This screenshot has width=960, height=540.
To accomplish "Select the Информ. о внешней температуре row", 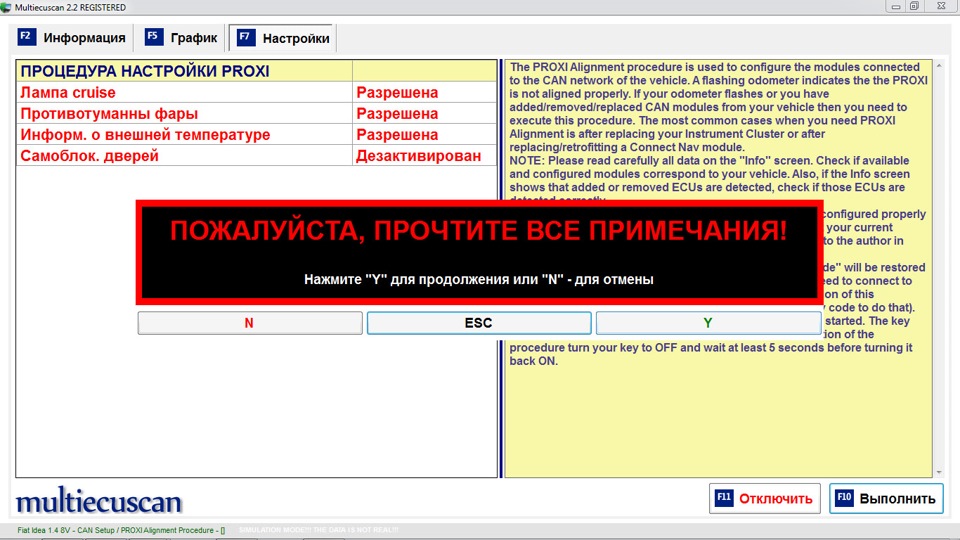I will click(x=256, y=135).
